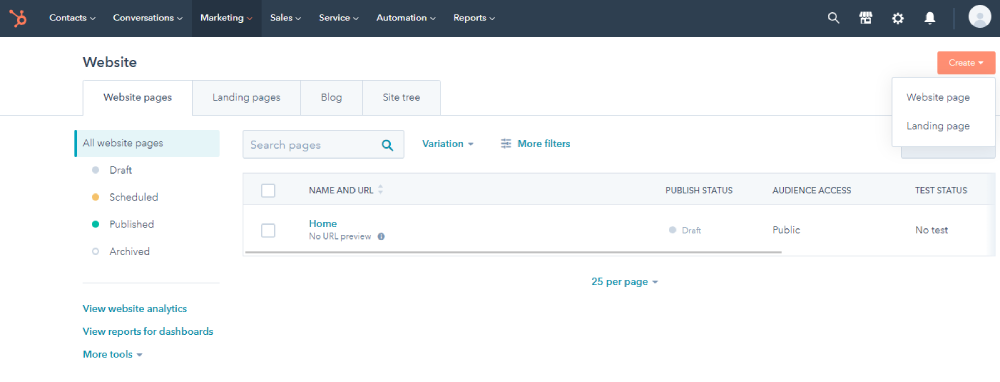1000x382 pixels.
Task: Click the Test Status column header
Action: (941, 190)
